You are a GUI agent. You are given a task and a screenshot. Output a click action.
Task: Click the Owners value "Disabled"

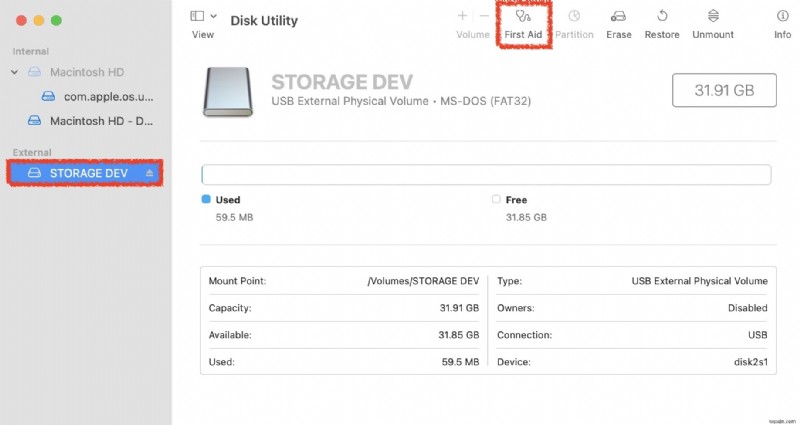pyautogui.click(x=747, y=308)
